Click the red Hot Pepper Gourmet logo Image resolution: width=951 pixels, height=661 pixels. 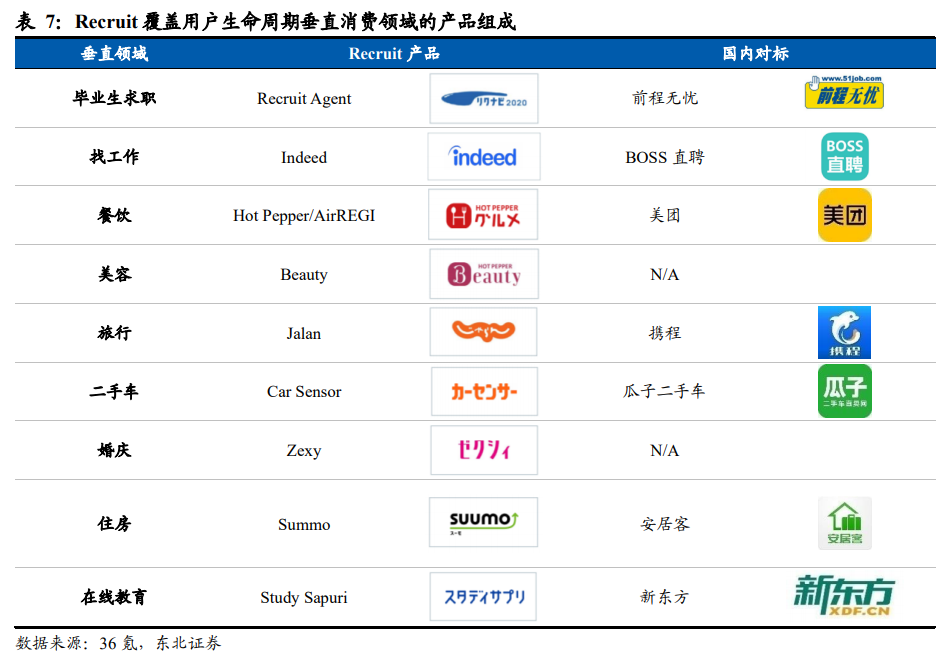point(483,215)
